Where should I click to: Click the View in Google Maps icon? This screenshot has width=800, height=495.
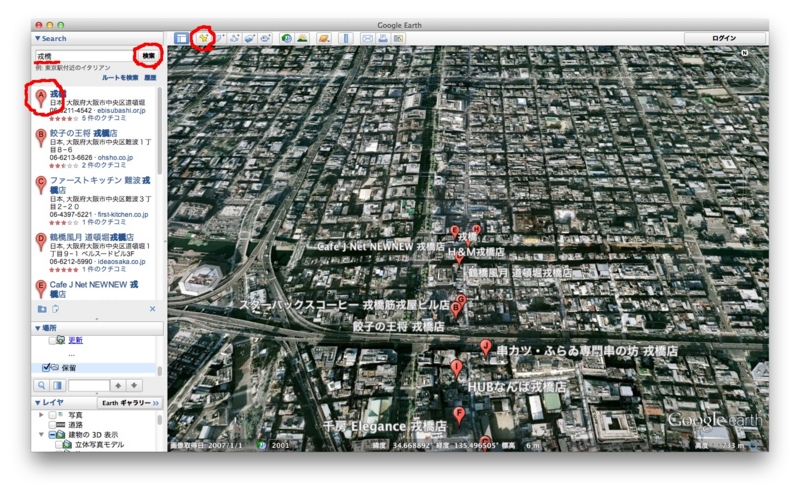[398, 38]
